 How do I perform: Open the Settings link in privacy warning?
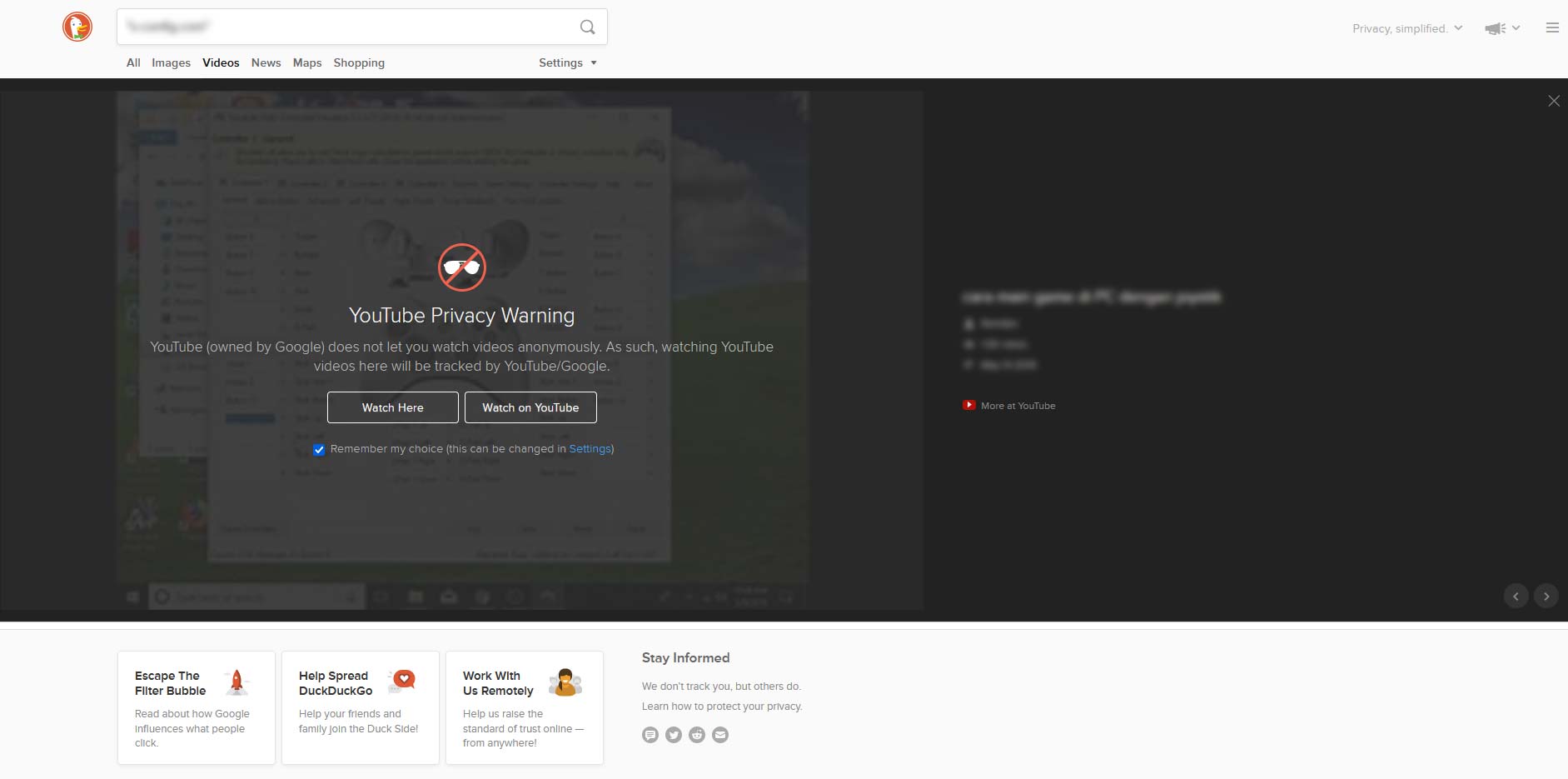tap(590, 448)
